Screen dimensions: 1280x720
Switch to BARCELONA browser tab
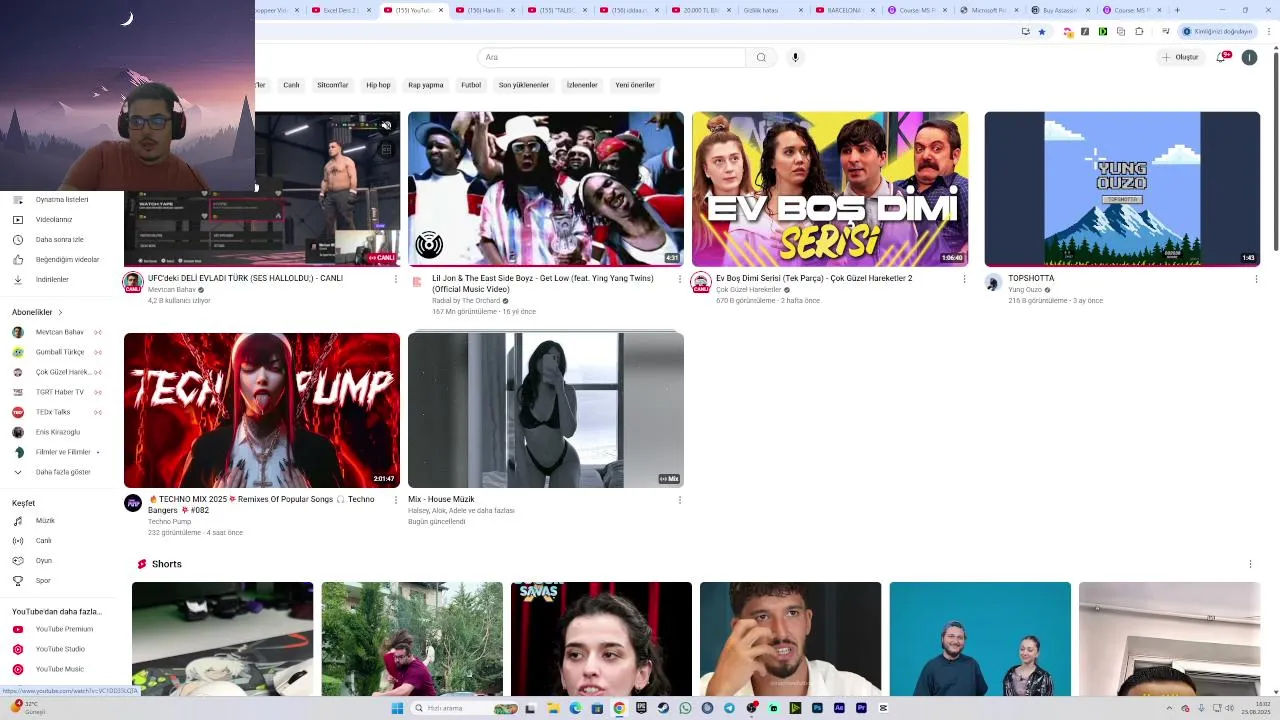coord(844,10)
